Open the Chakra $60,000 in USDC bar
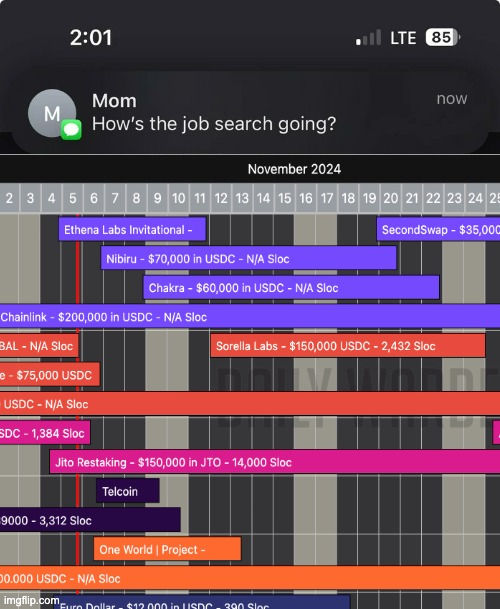This screenshot has height=609, width=500. click(291, 287)
